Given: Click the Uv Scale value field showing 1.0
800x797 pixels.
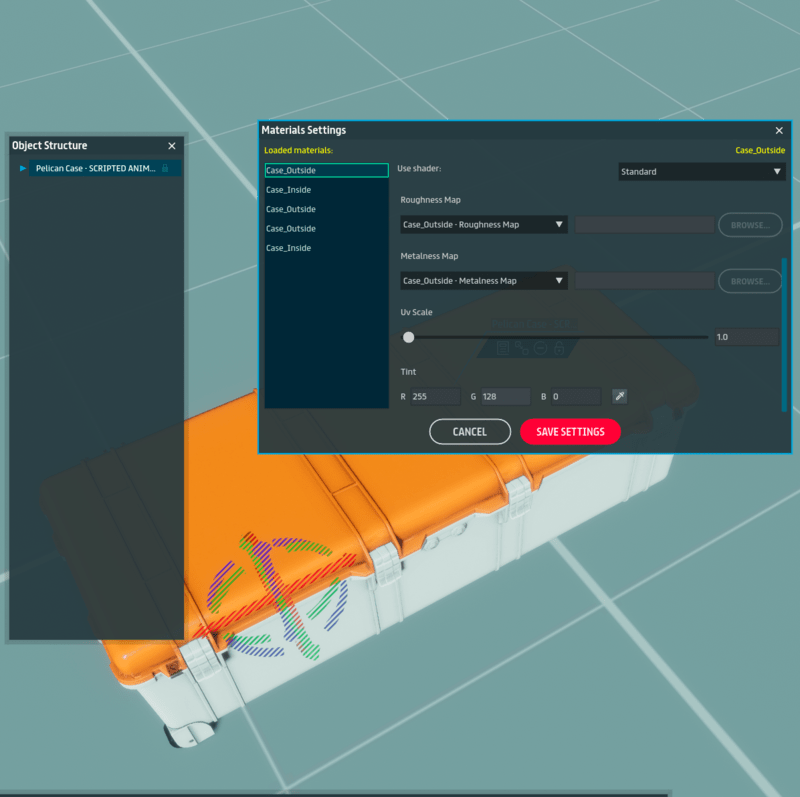Looking at the screenshot, I should tap(745, 338).
